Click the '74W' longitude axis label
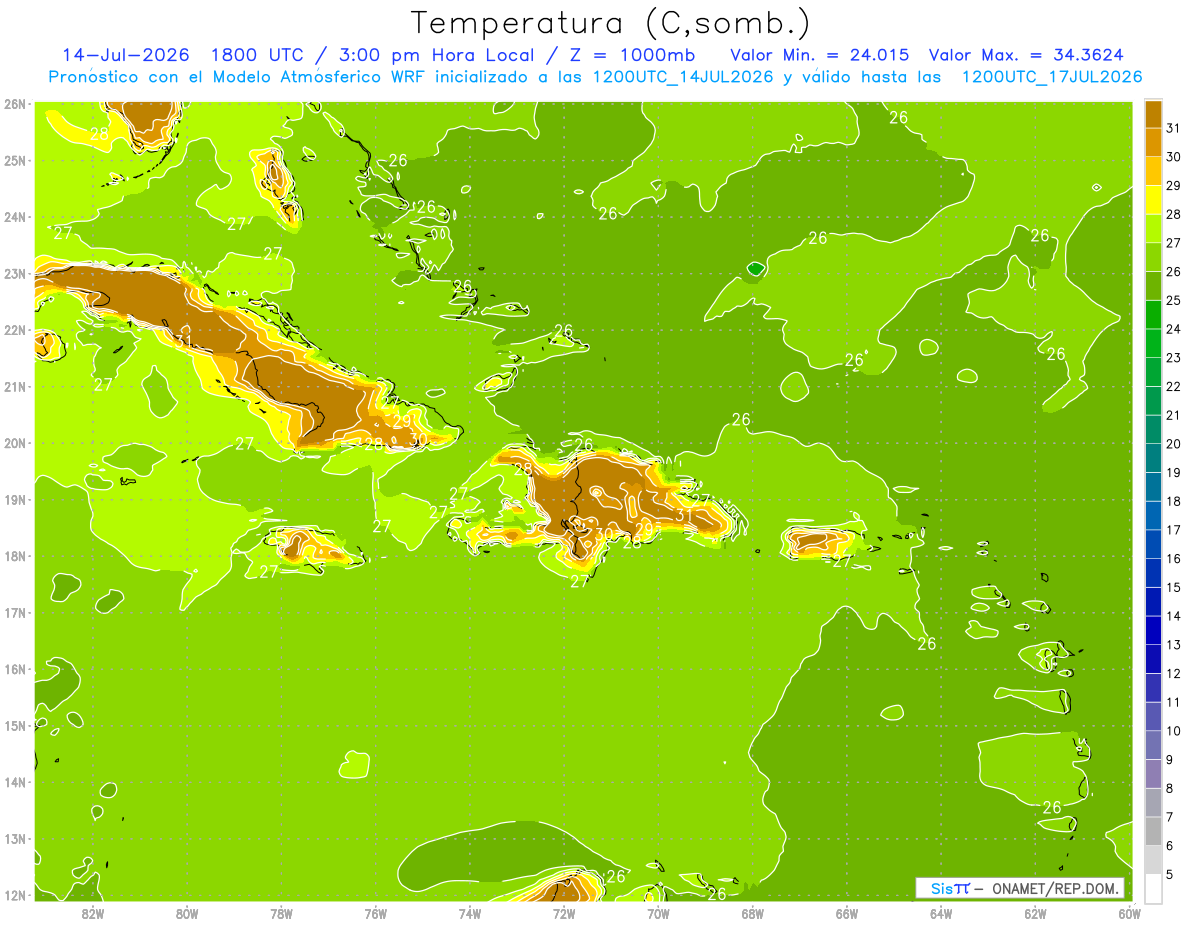 [x=470, y=913]
